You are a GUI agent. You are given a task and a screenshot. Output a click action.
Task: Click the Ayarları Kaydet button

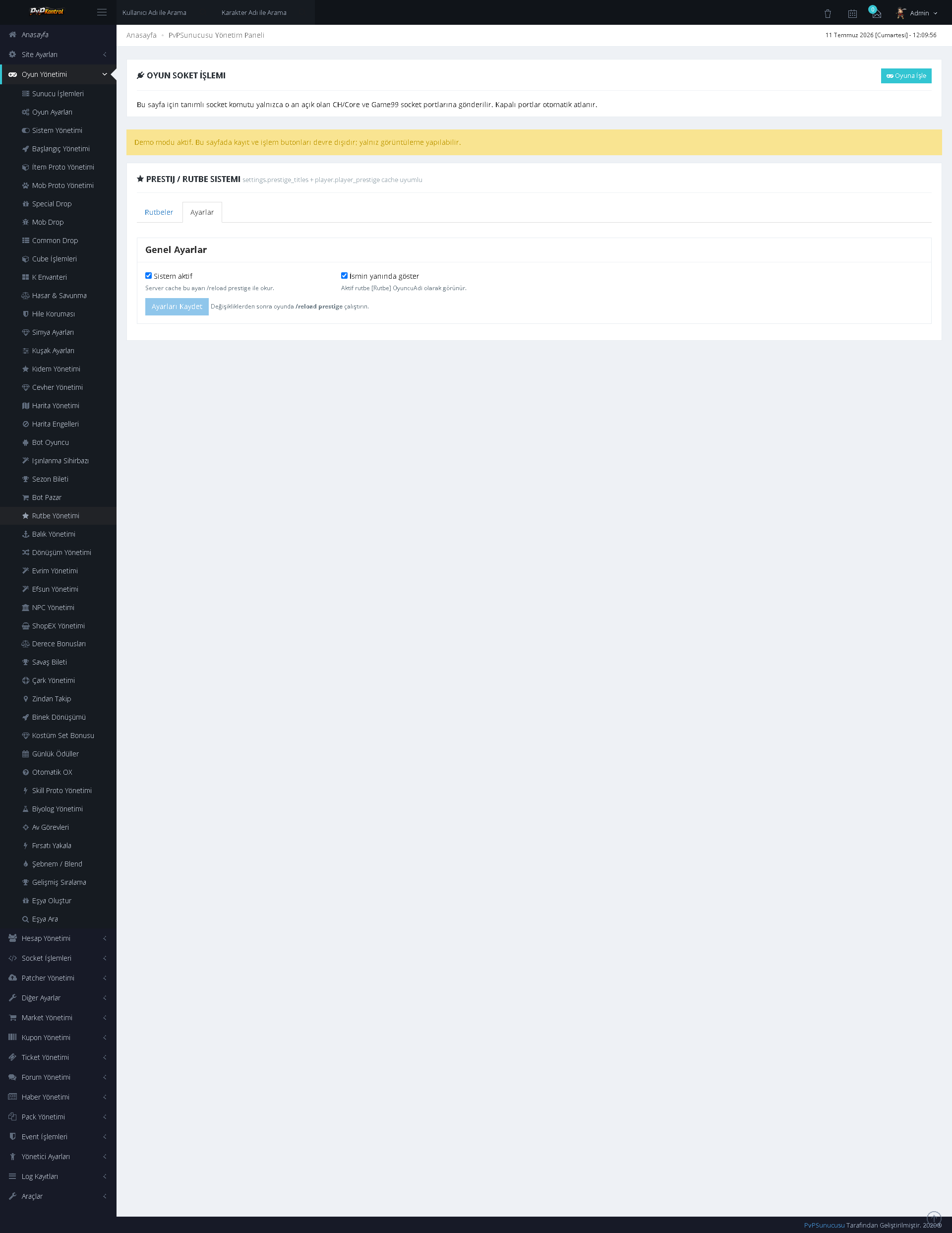(x=177, y=307)
